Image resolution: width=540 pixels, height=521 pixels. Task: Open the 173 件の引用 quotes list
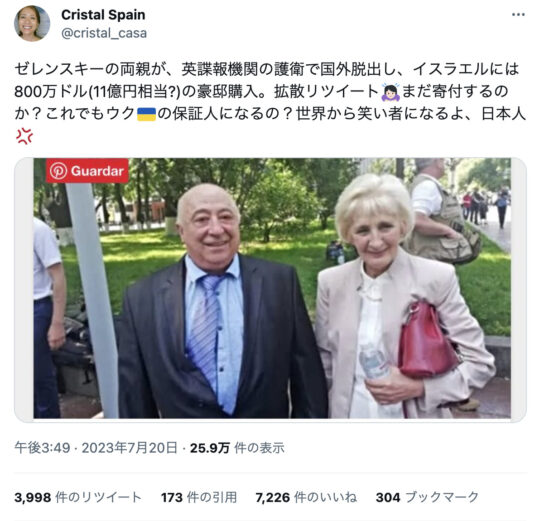pyautogui.click(x=199, y=497)
